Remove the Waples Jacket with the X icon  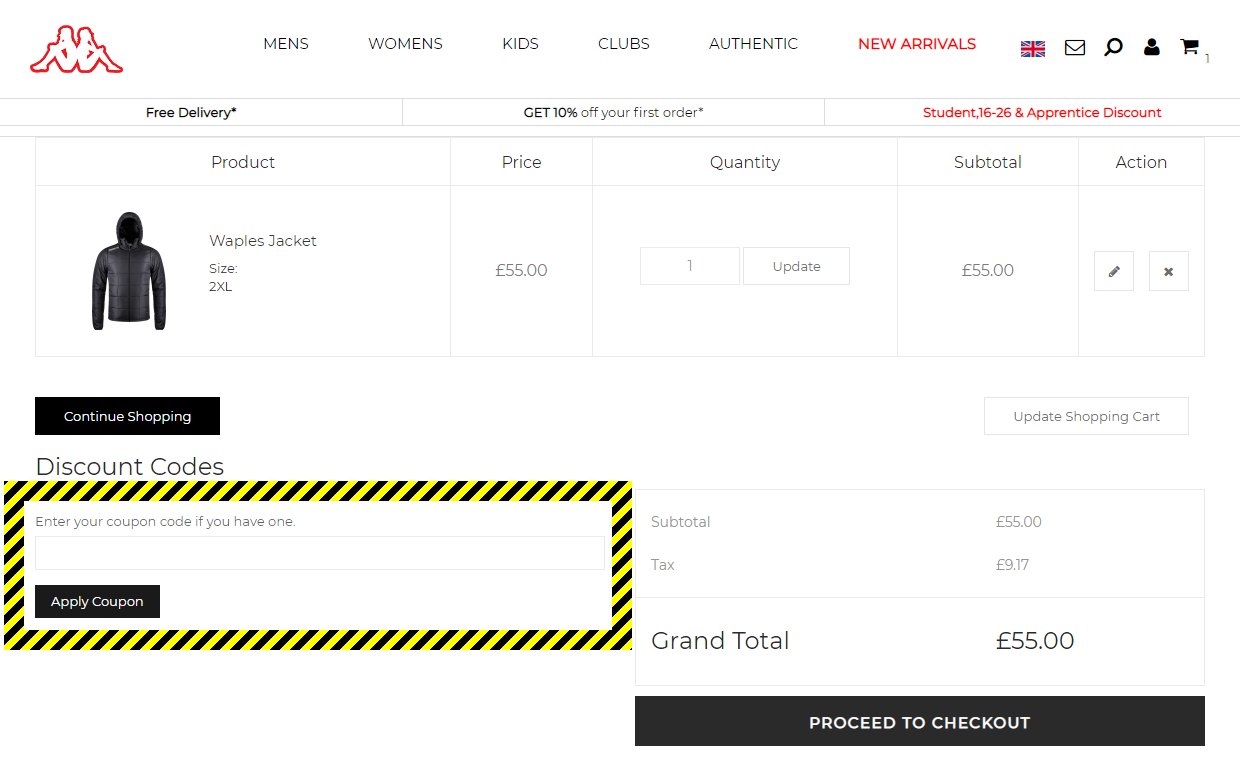click(1168, 271)
